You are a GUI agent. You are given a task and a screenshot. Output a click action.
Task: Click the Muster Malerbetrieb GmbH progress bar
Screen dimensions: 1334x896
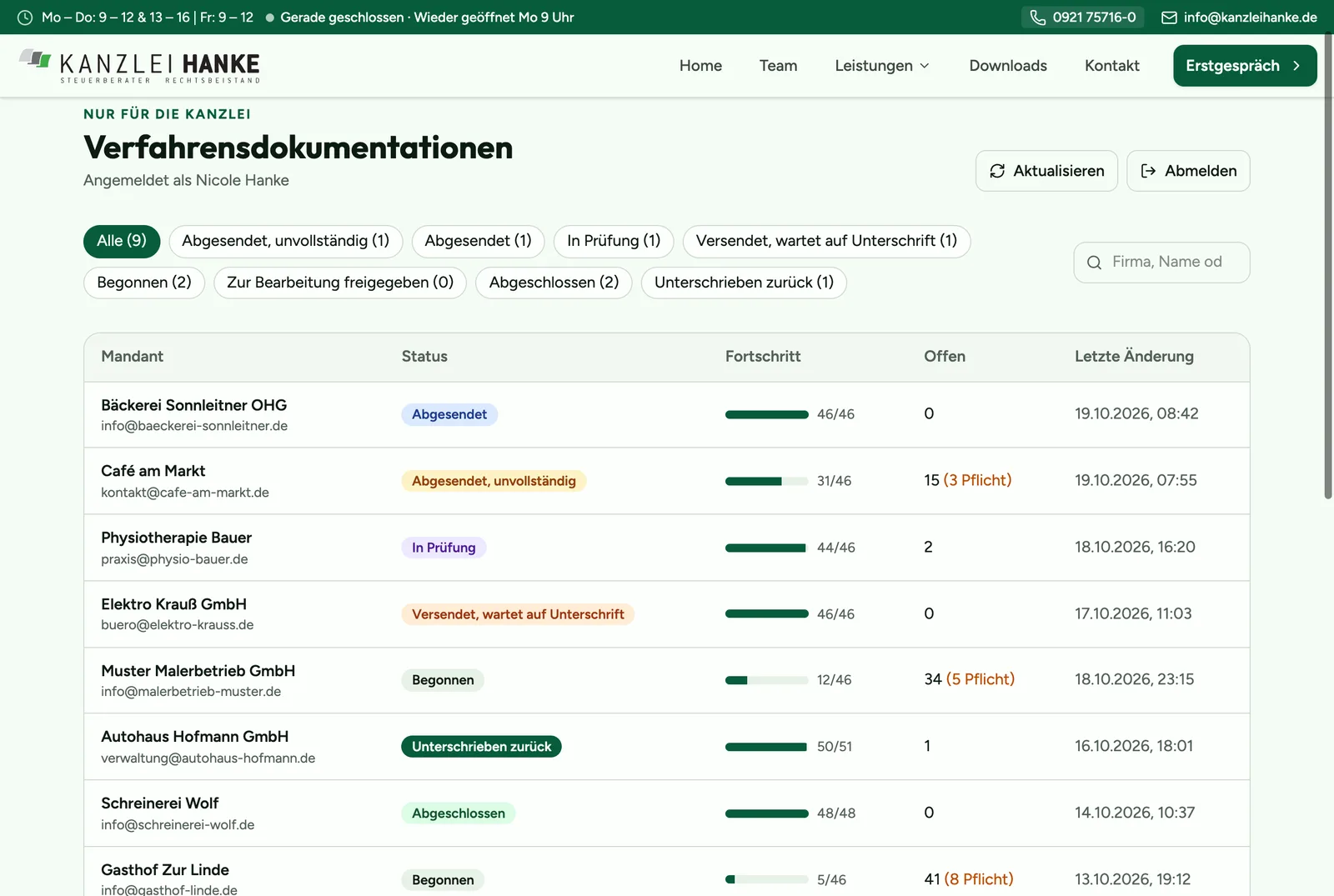[766, 680]
